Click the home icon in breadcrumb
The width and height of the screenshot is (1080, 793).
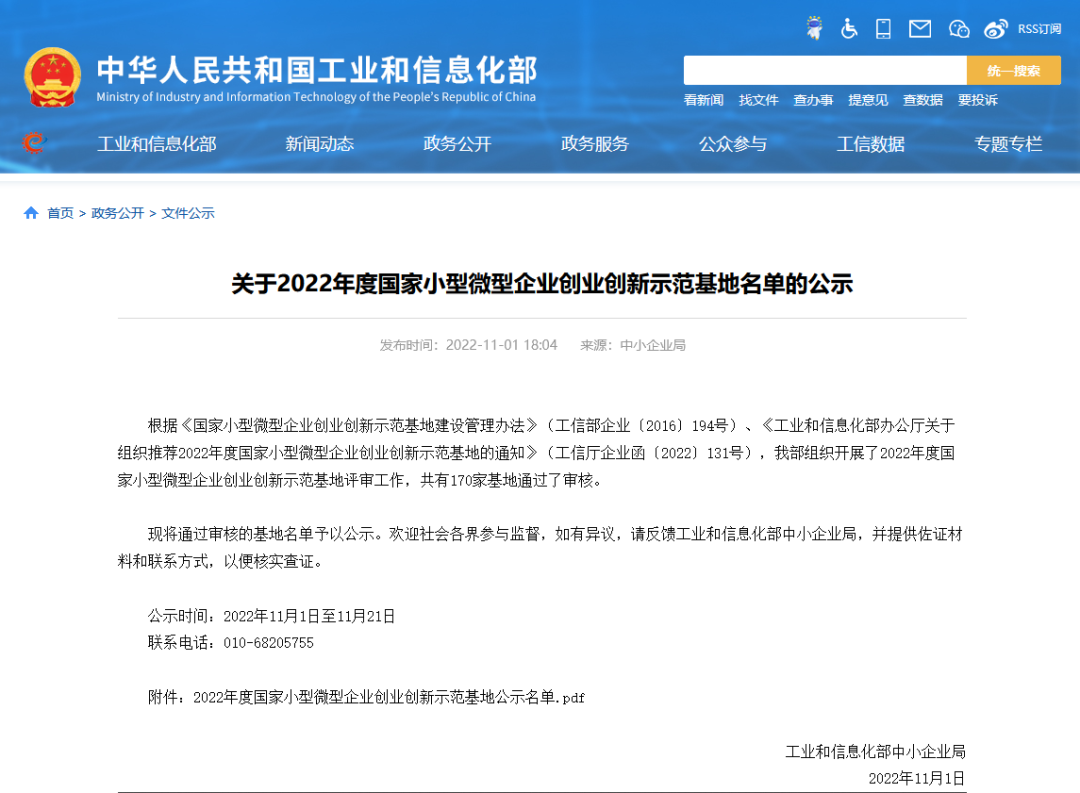(31, 213)
